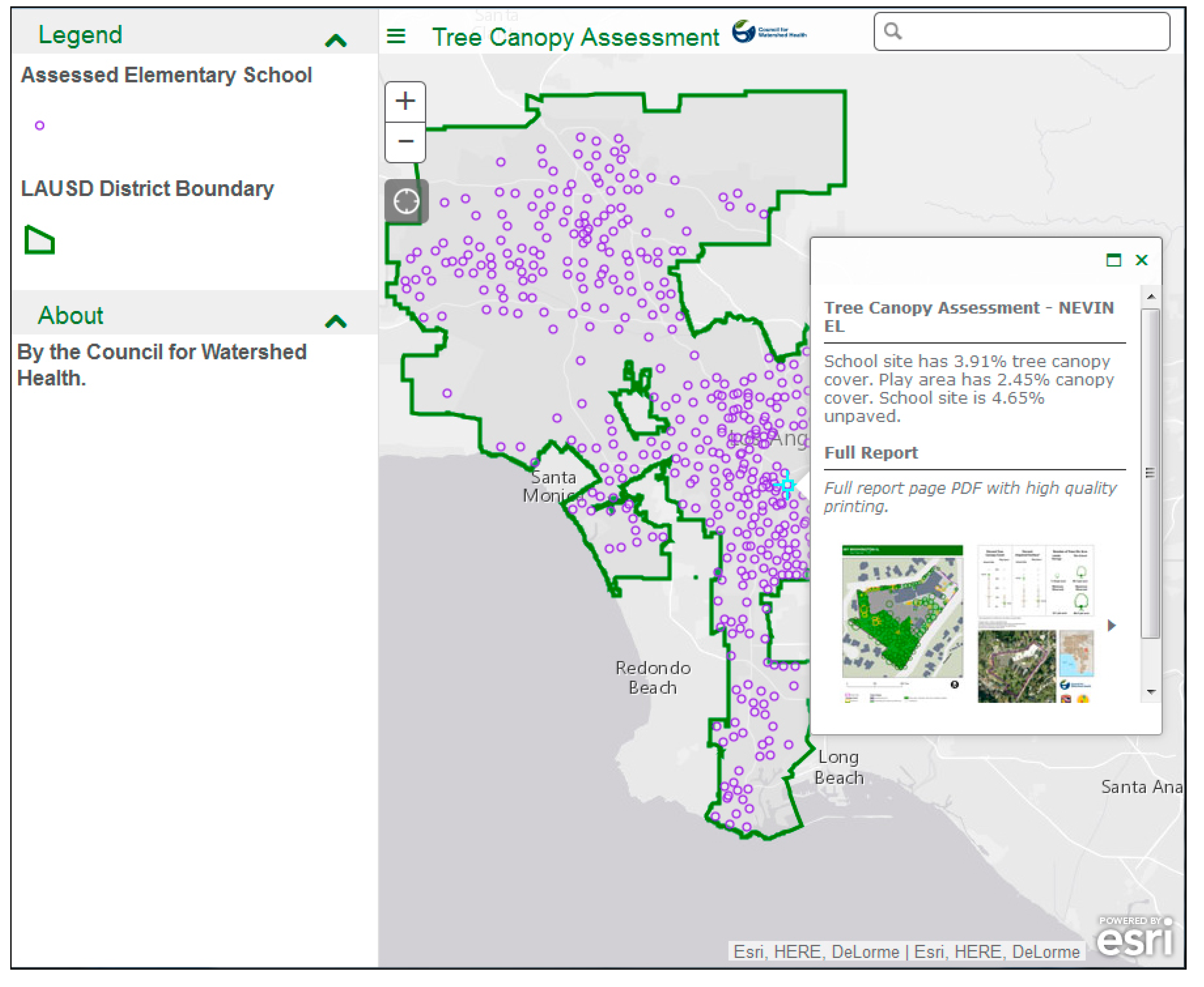Image resolution: width=1204 pixels, height=987 pixels.
Task: Collapse the Legend panel
Action: click(x=335, y=40)
